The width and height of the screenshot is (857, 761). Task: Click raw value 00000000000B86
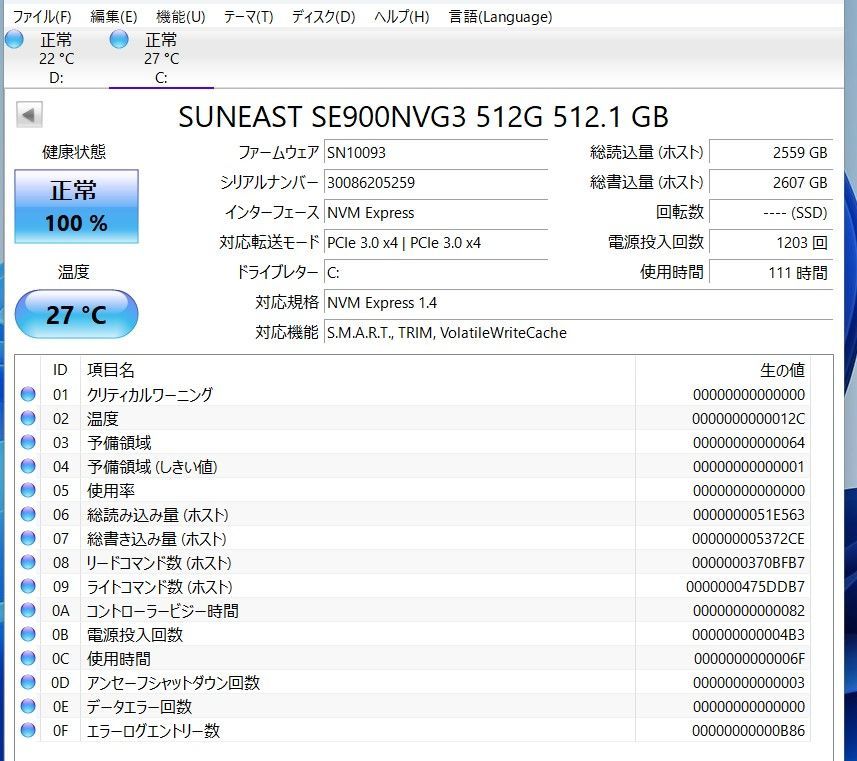point(748,731)
